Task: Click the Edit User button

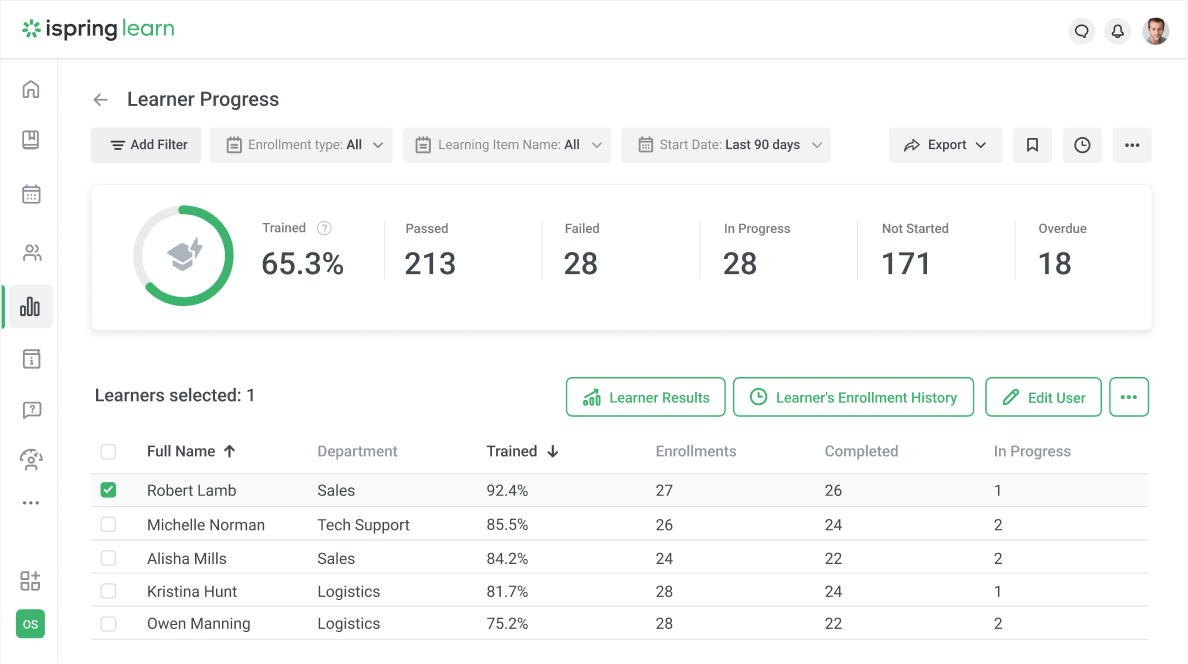Action: click(x=1043, y=397)
